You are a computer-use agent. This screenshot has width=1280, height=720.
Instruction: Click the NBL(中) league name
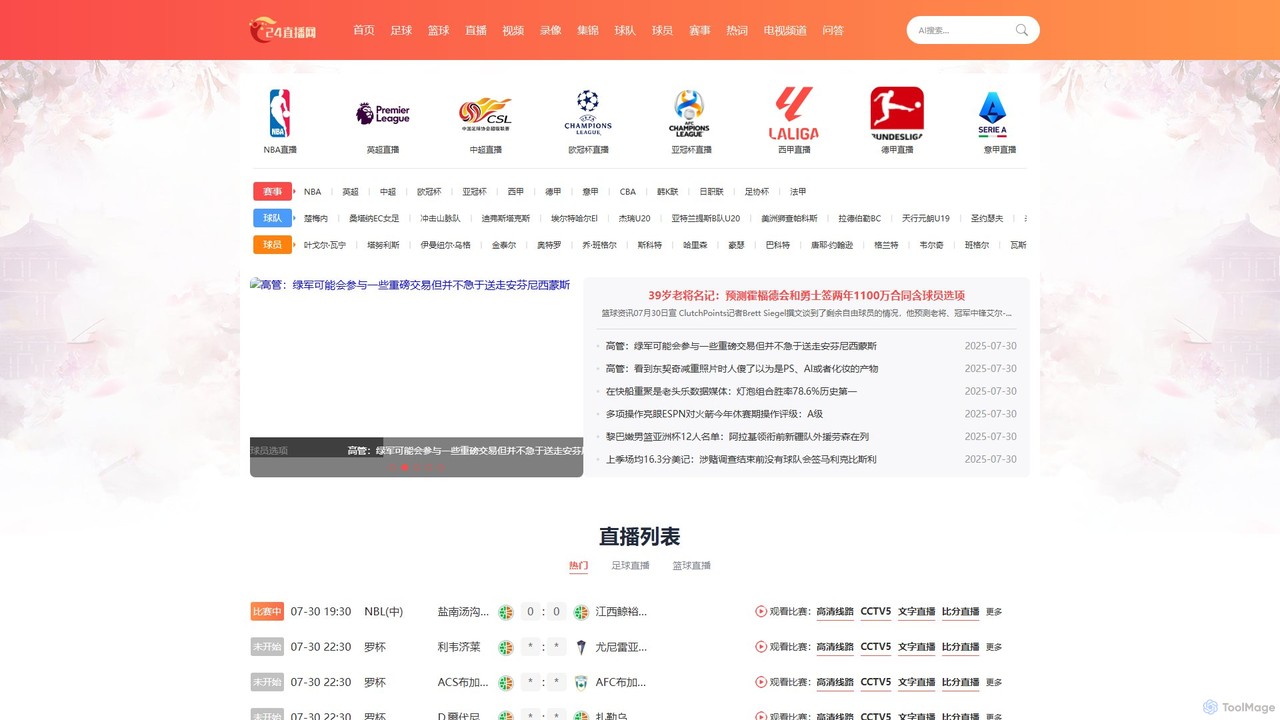[x=384, y=612]
